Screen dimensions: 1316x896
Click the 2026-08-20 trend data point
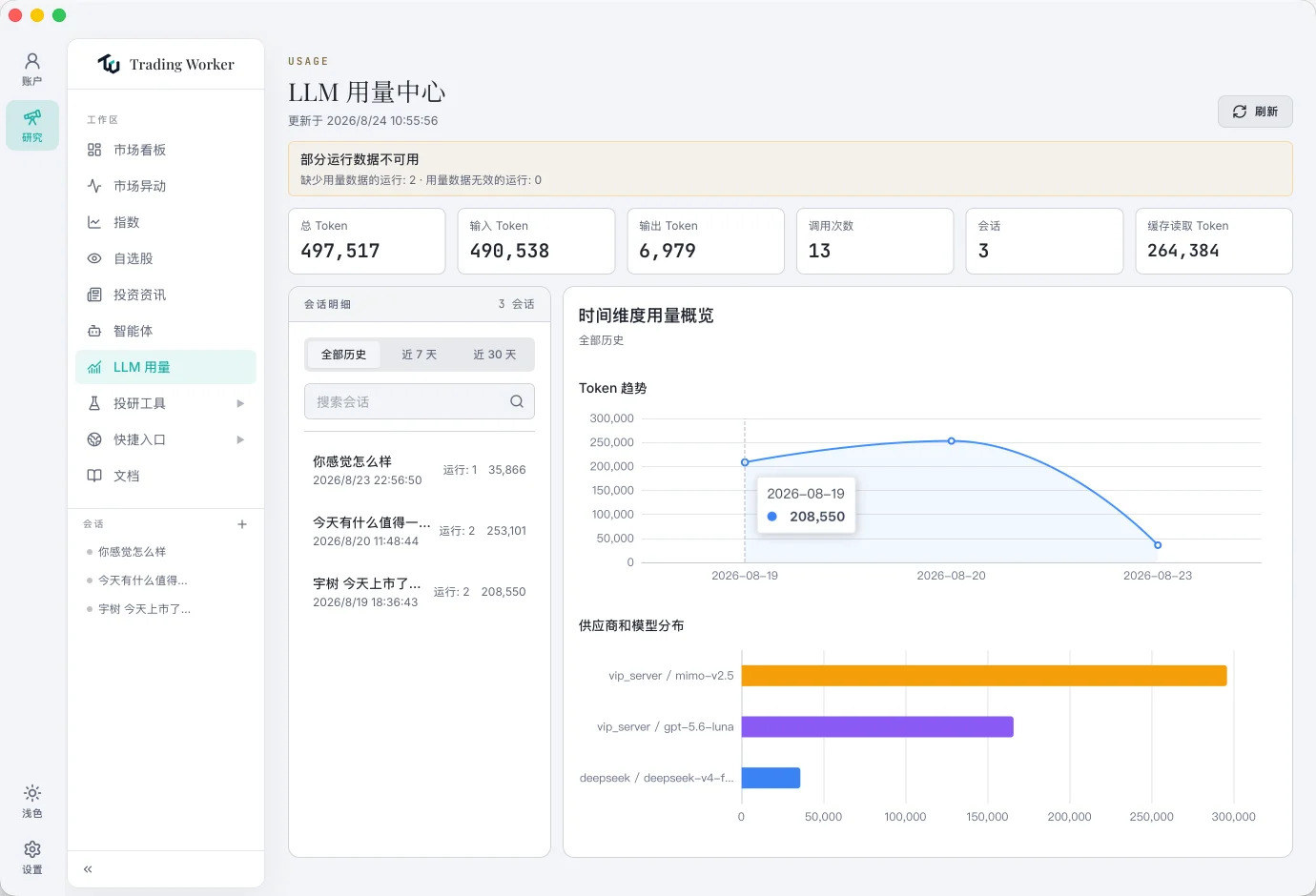[x=952, y=441]
